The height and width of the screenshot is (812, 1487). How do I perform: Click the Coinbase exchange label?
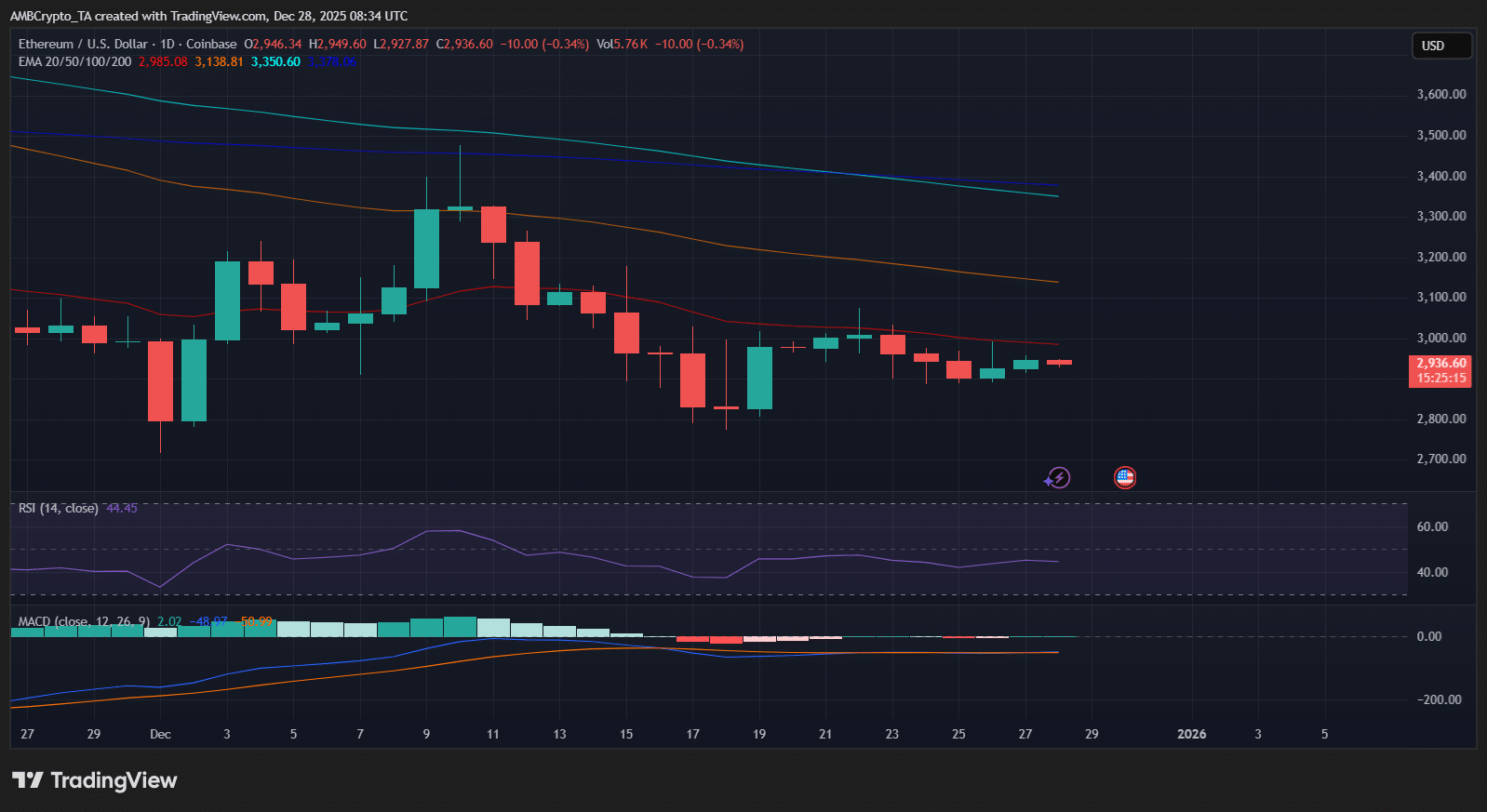[x=211, y=44]
